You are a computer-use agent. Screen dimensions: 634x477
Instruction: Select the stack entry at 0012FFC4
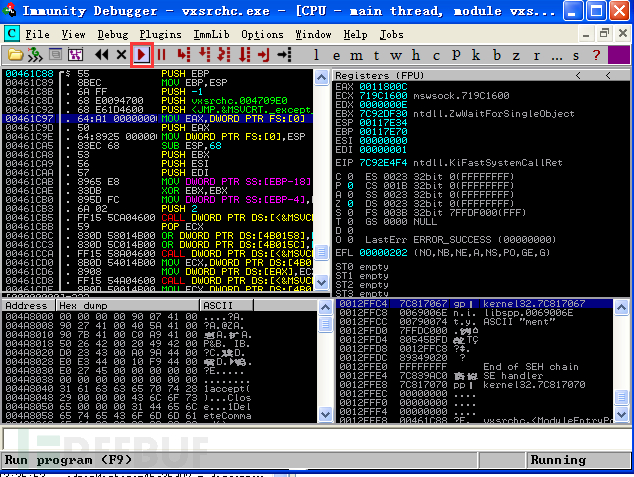[474, 304]
